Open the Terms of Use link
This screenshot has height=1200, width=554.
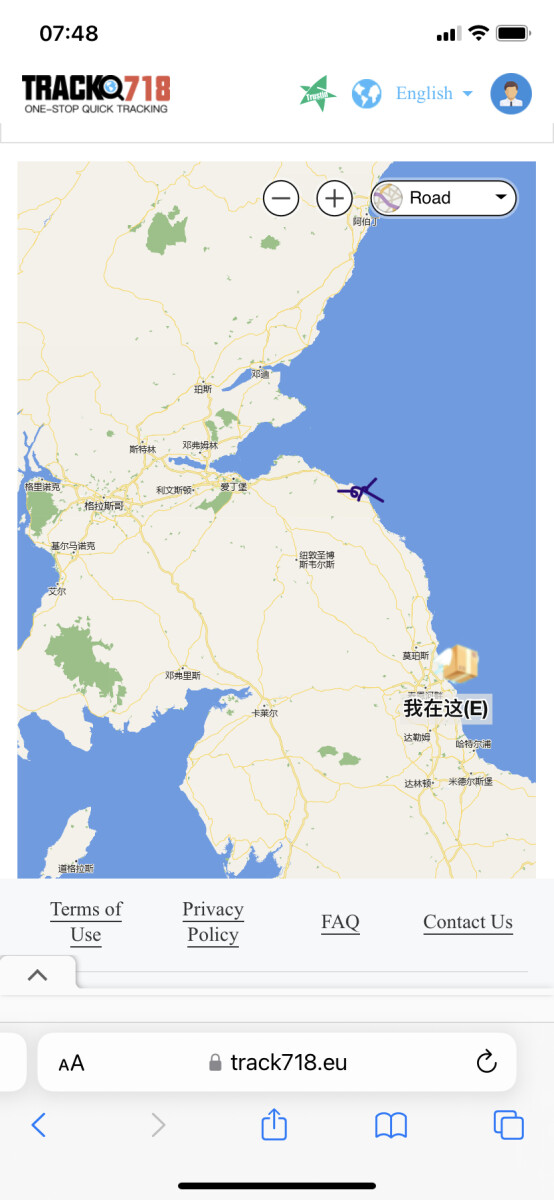pyautogui.click(x=86, y=921)
